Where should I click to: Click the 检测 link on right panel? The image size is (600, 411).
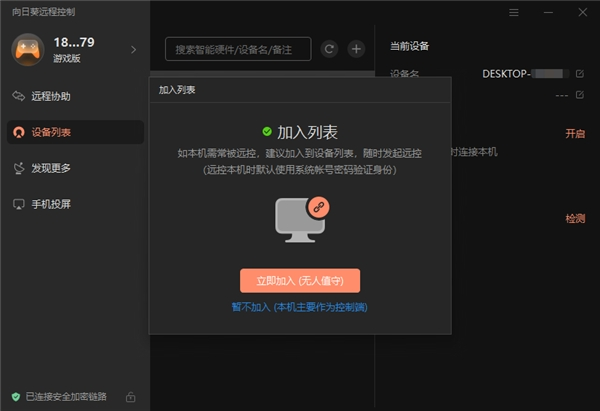[x=574, y=218]
